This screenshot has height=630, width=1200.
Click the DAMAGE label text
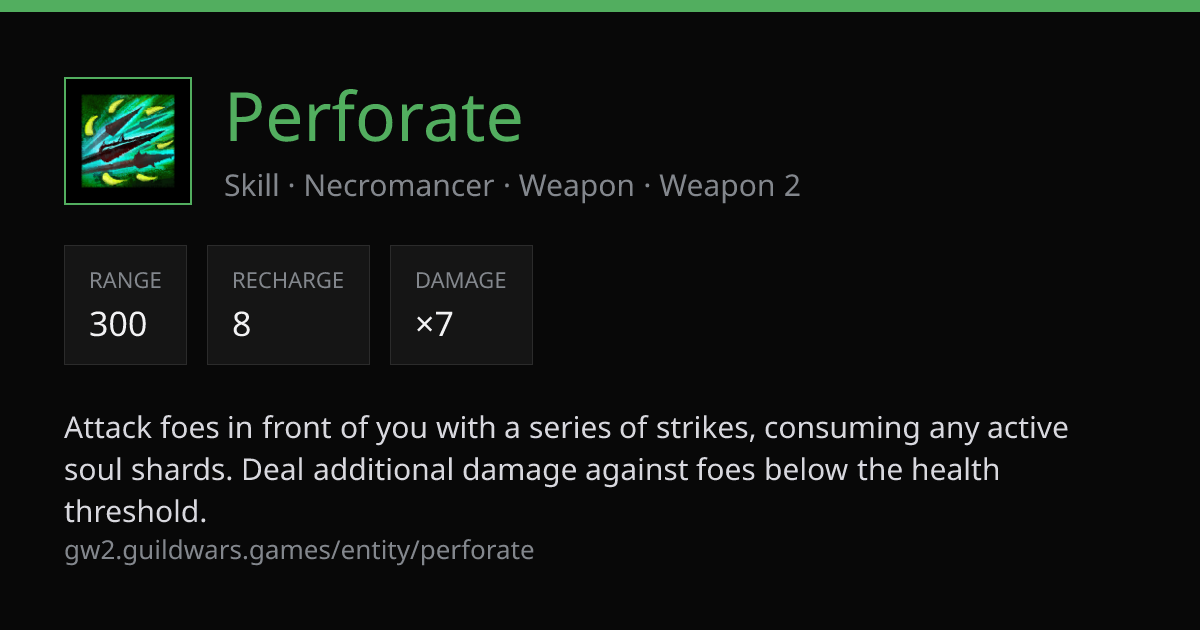(461, 281)
